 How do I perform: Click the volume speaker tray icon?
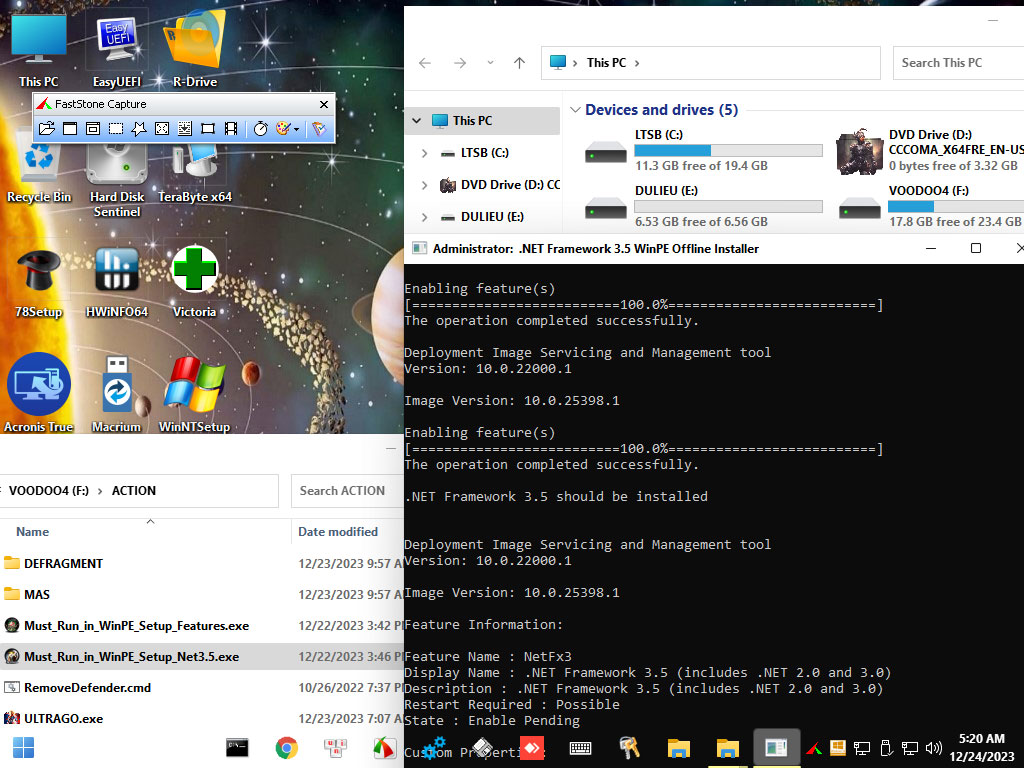coord(934,748)
